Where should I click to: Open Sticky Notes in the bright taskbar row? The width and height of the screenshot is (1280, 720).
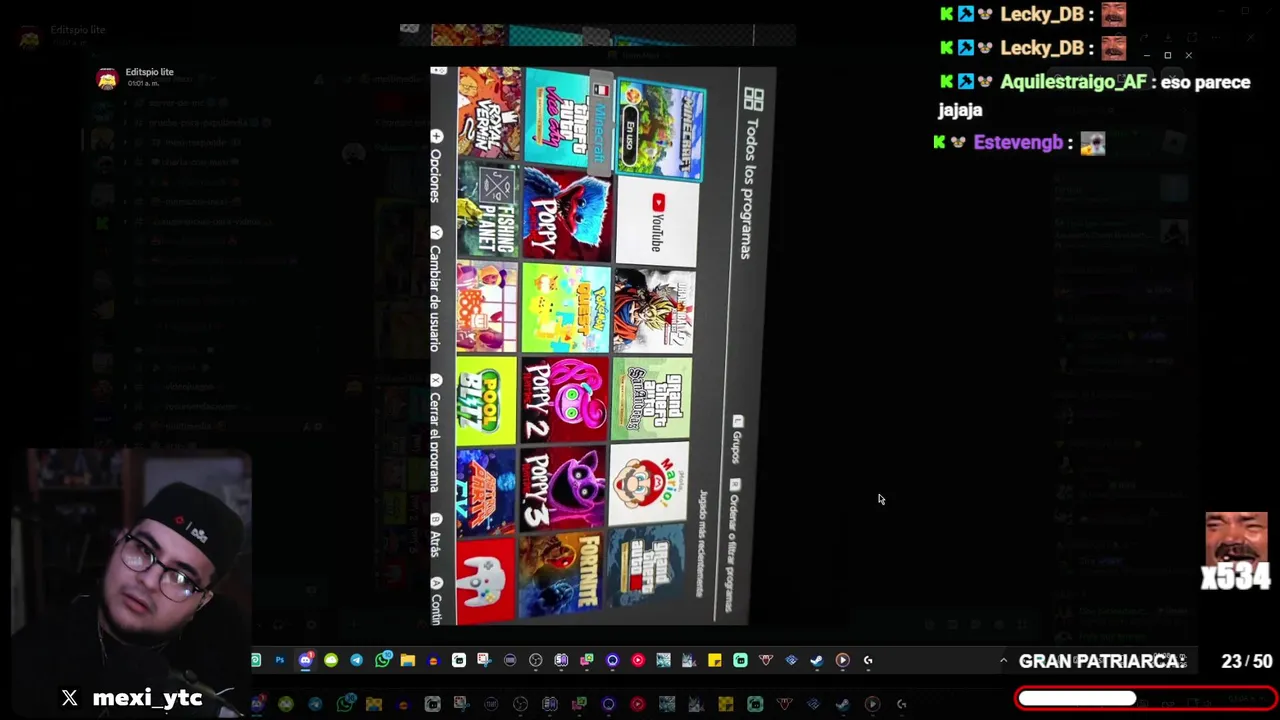click(714, 660)
